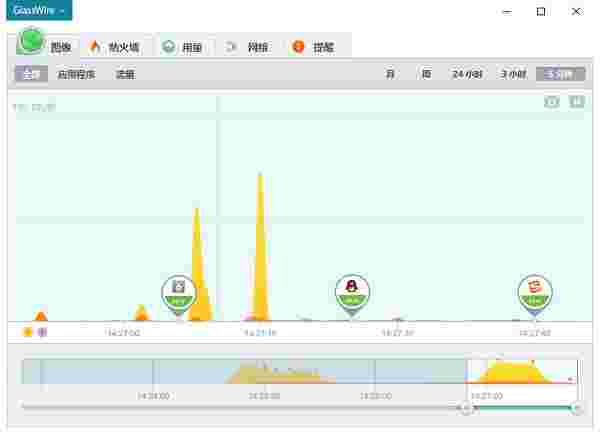Click the purple upload legend dot
Viewport: 600px width, 434px height.
(42, 332)
